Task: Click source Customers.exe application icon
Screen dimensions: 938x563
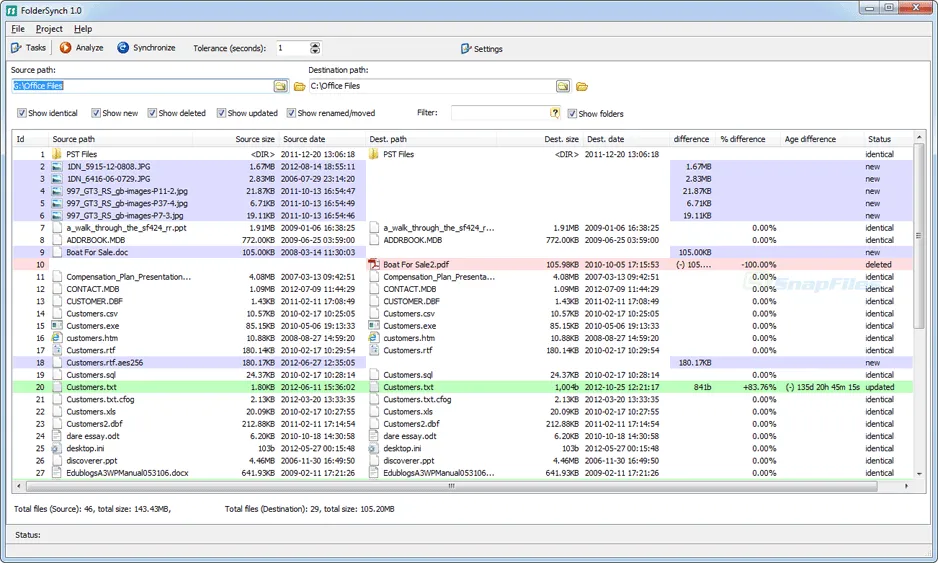Action: [x=57, y=325]
